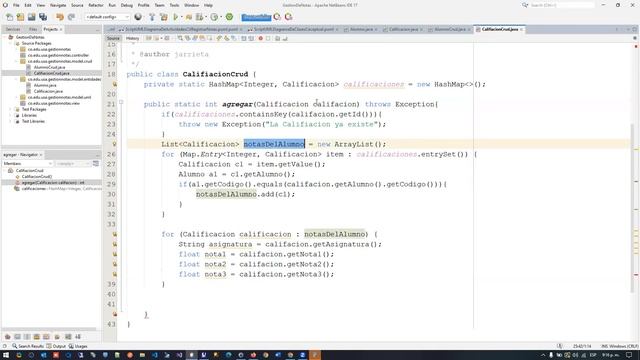Viewport: 640px width, 360px height.
Task: Click the History view button
Action: point(132,38)
